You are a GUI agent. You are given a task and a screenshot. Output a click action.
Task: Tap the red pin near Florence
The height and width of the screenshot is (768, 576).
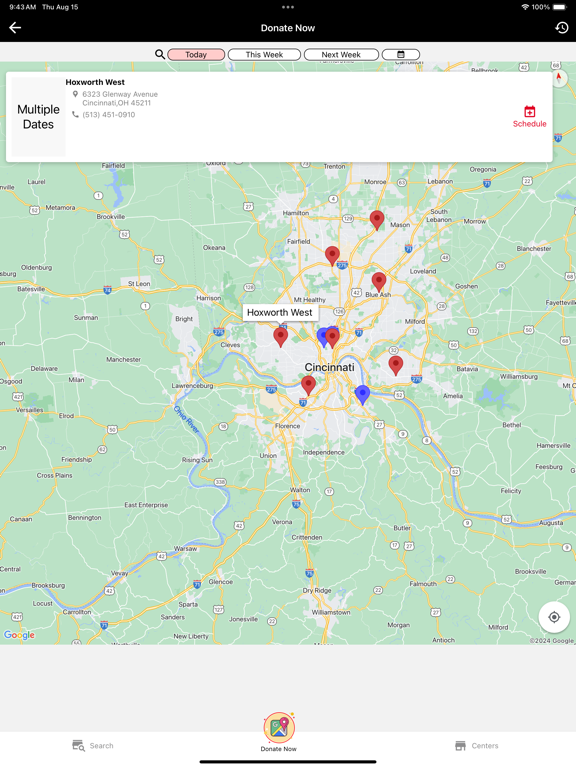click(308, 385)
